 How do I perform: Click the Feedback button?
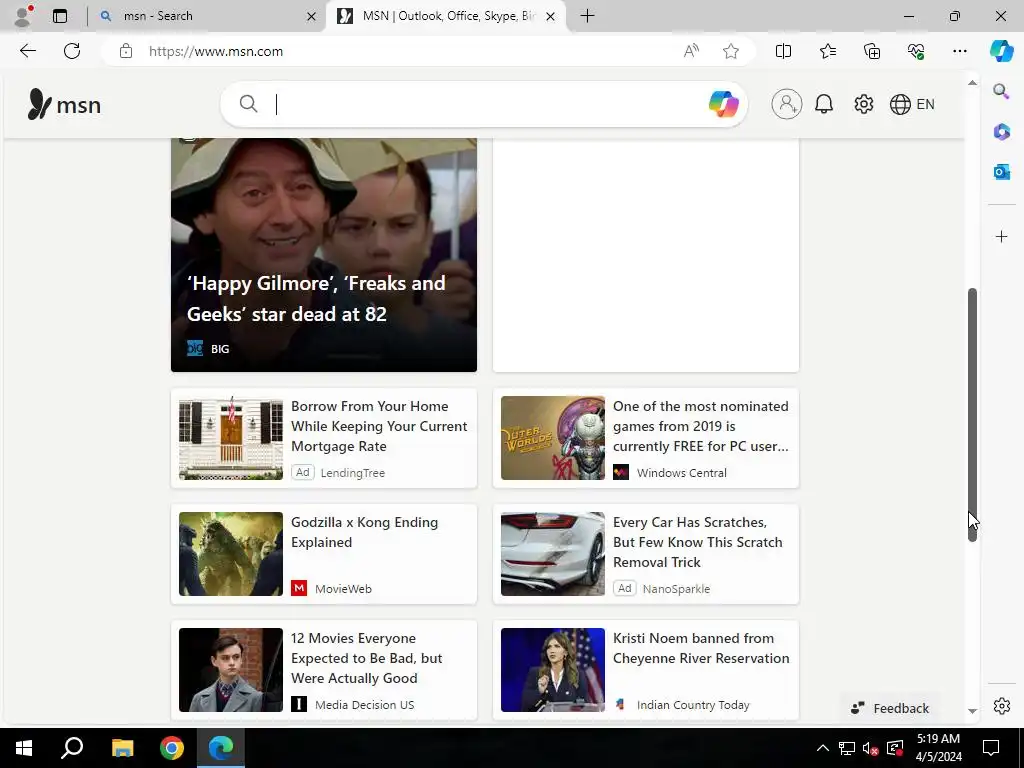click(x=890, y=708)
